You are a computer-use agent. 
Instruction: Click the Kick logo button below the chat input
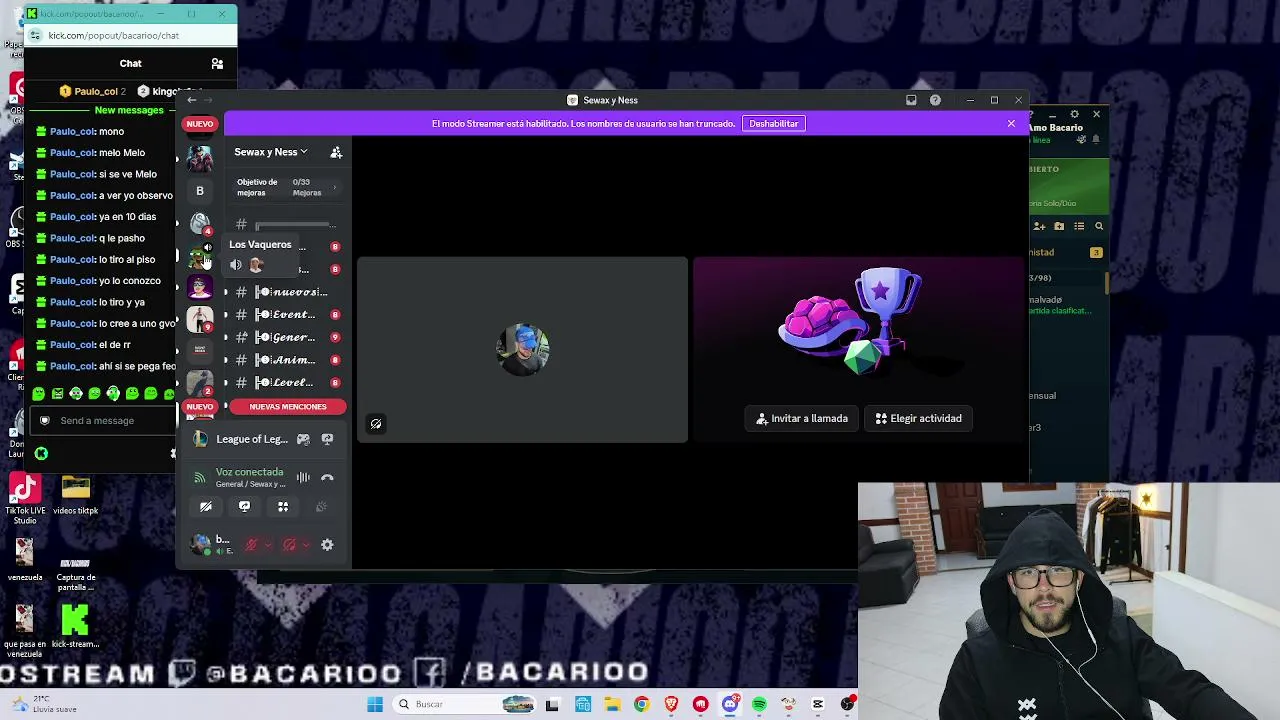coord(41,454)
